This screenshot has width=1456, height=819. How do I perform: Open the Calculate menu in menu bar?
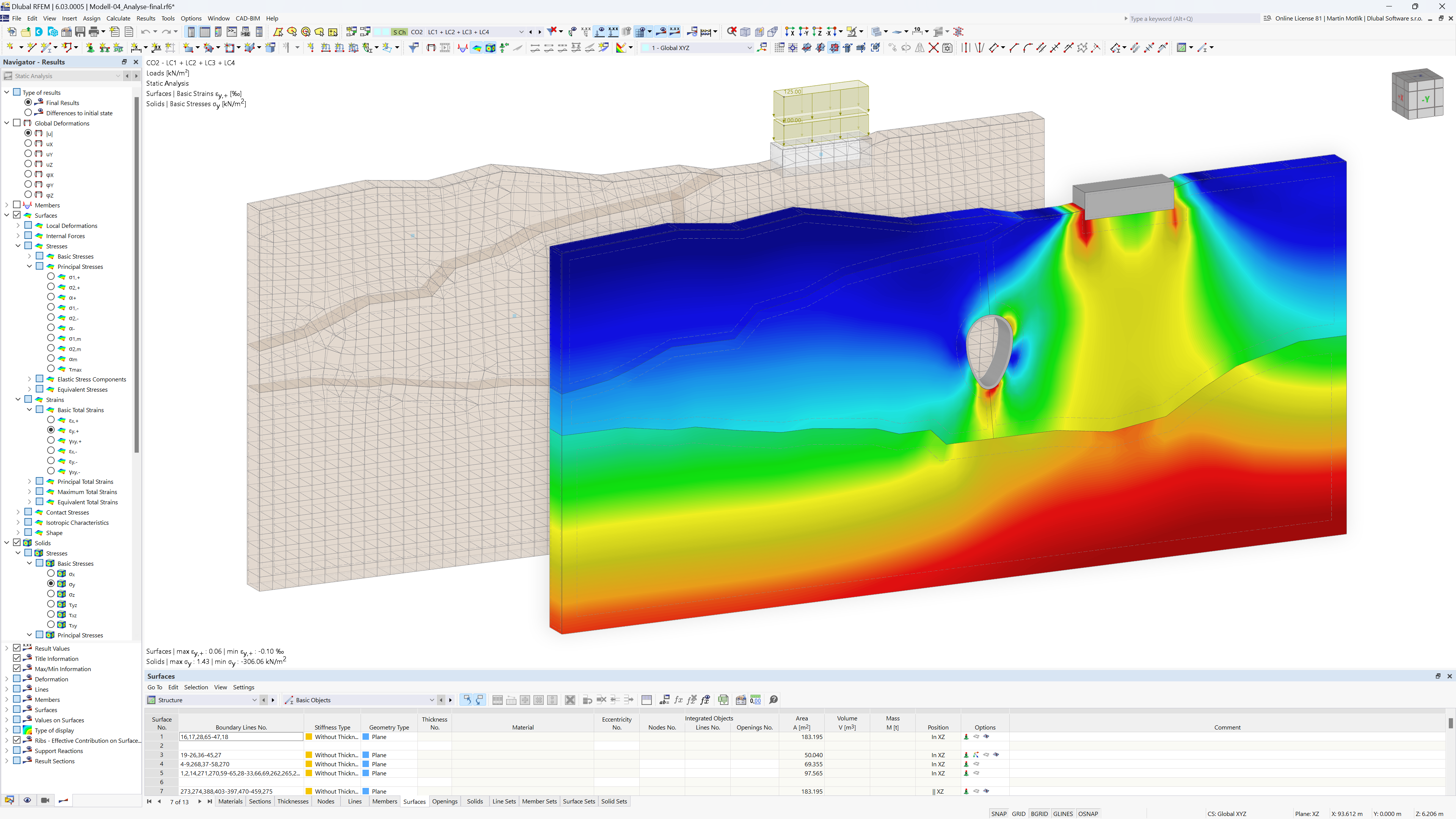(x=118, y=18)
